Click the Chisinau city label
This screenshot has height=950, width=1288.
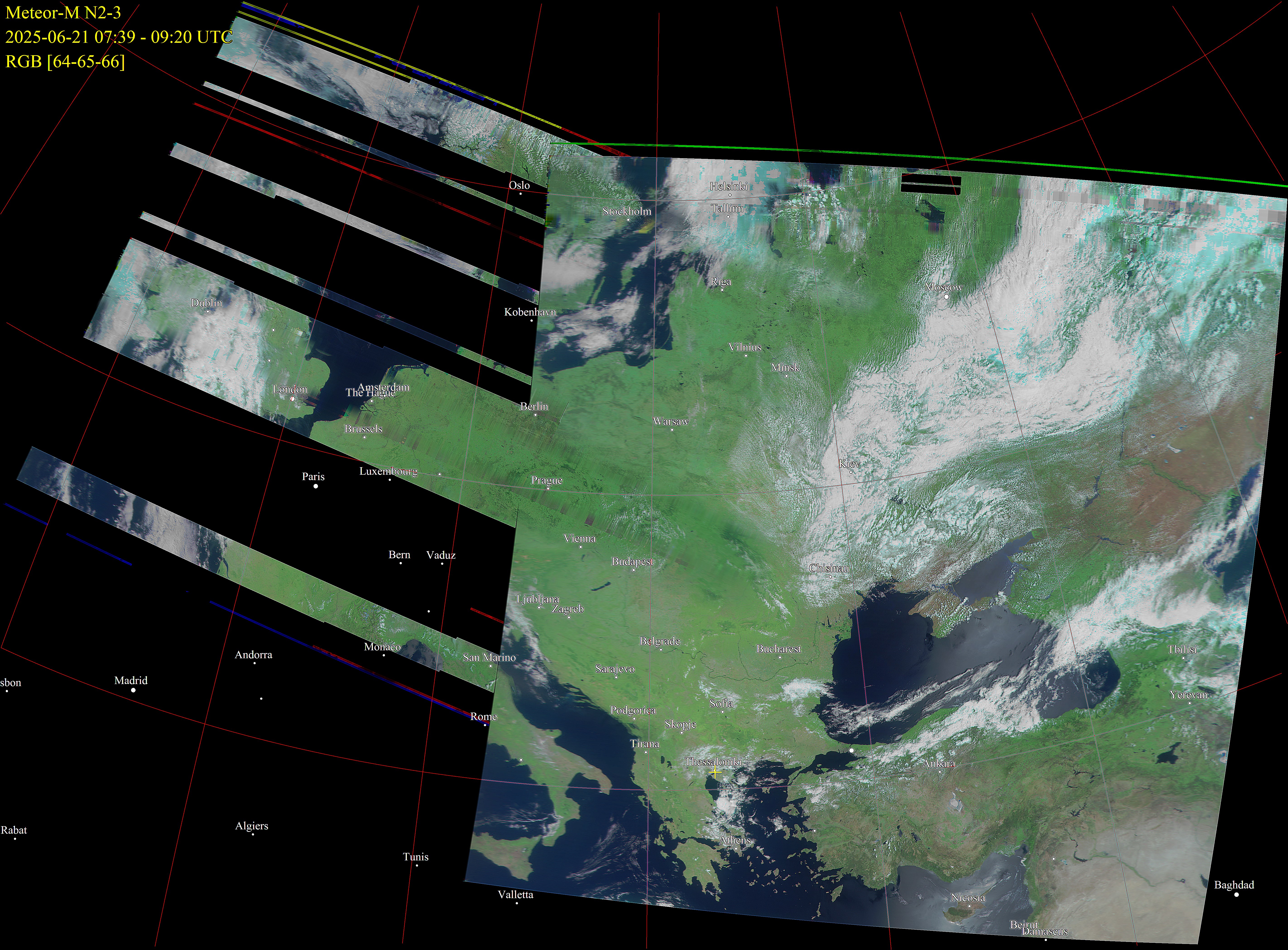pos(829,568)
